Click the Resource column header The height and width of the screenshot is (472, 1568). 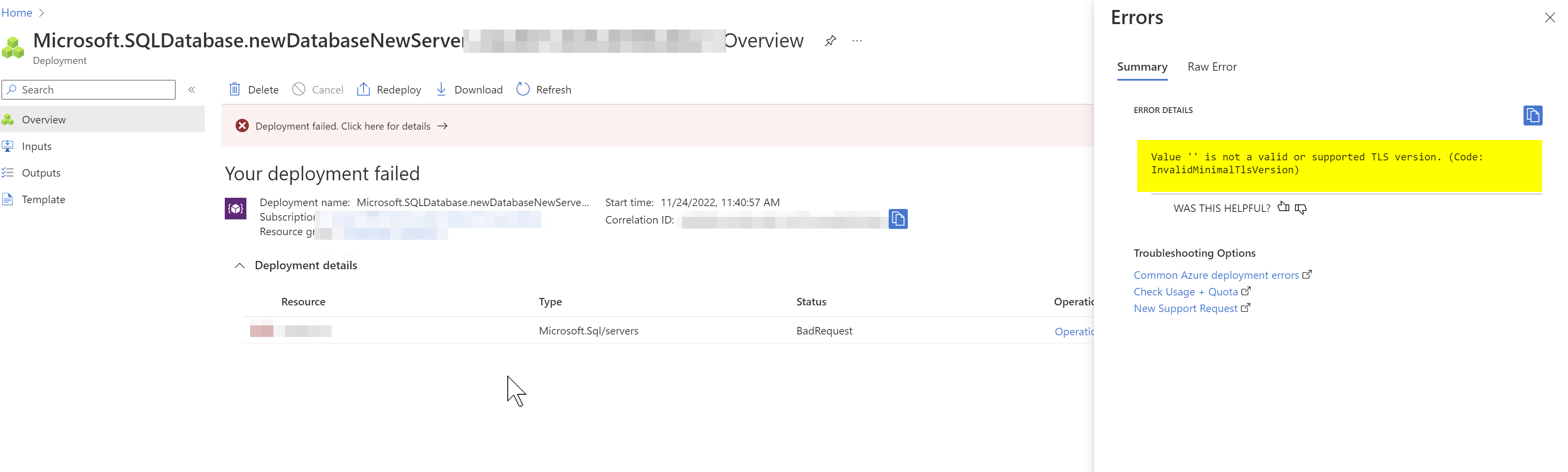303,302
